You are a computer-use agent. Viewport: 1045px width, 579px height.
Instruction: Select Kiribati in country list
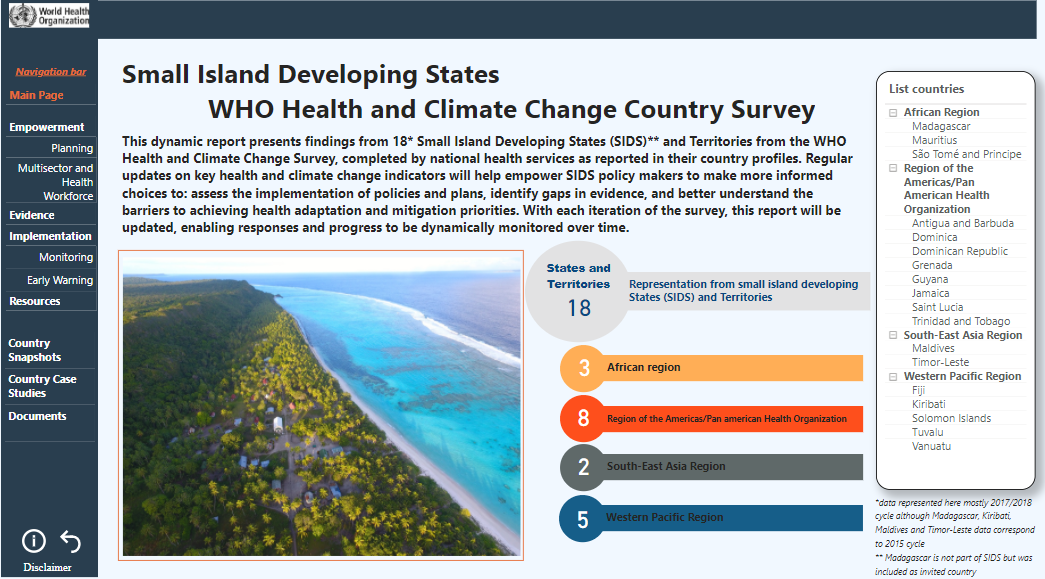click(x=928, y=404)
